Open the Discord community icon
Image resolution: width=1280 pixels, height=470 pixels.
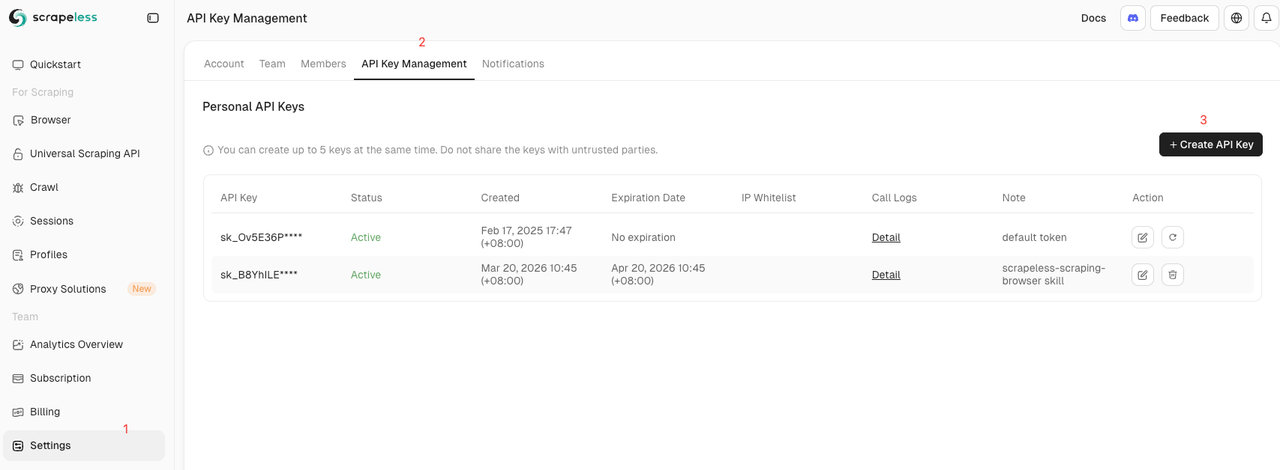pyautogui.click(x=1132, y=18)
